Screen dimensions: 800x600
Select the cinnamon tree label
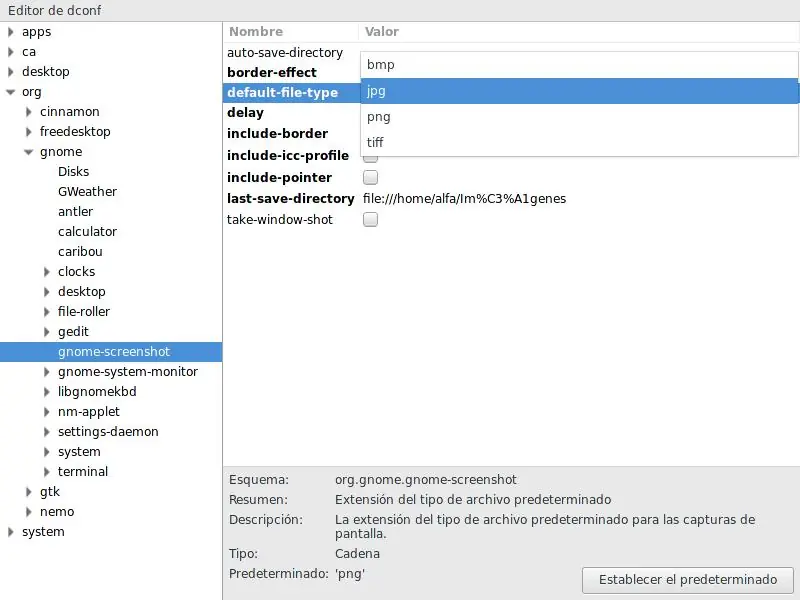69,112
